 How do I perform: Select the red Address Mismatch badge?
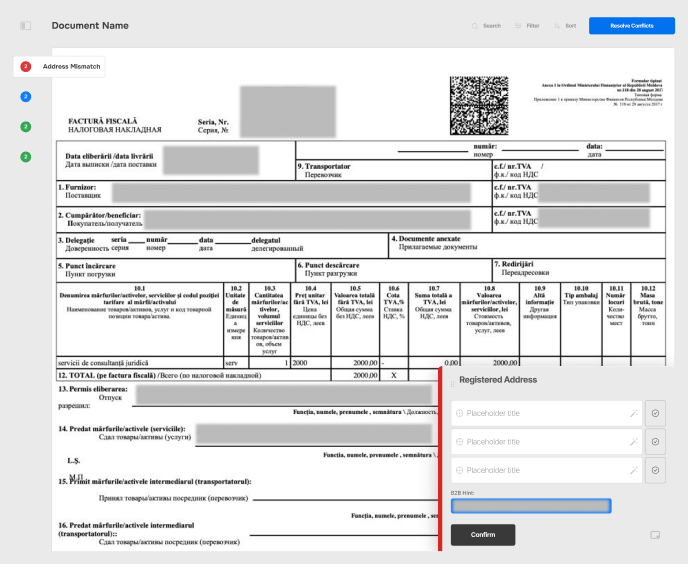click(25, 67)
